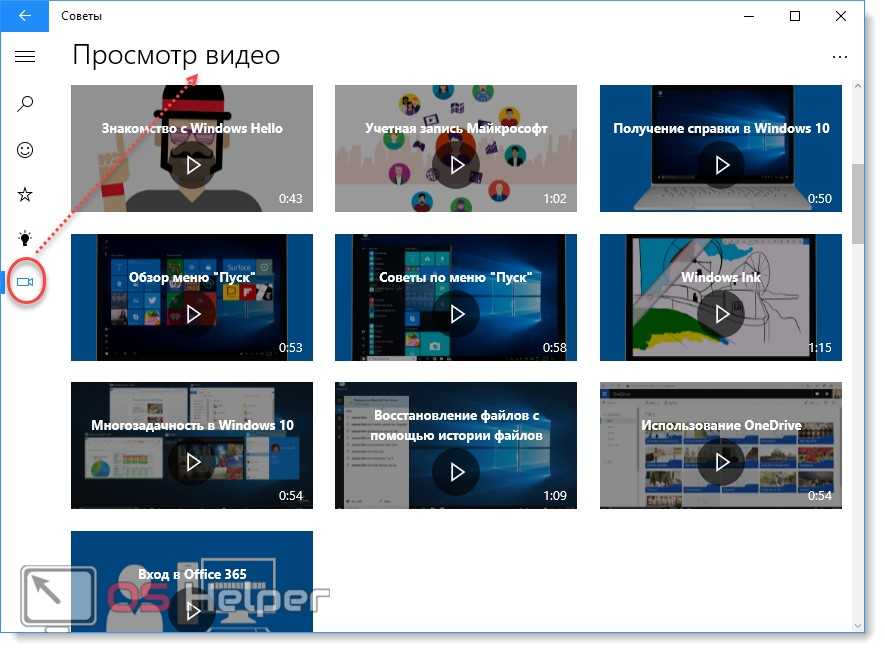Viewport: 885px width, 653px height.
Task: Play the Восстановление файлов video
Action: pyautogui.click(x=456, y=470)
